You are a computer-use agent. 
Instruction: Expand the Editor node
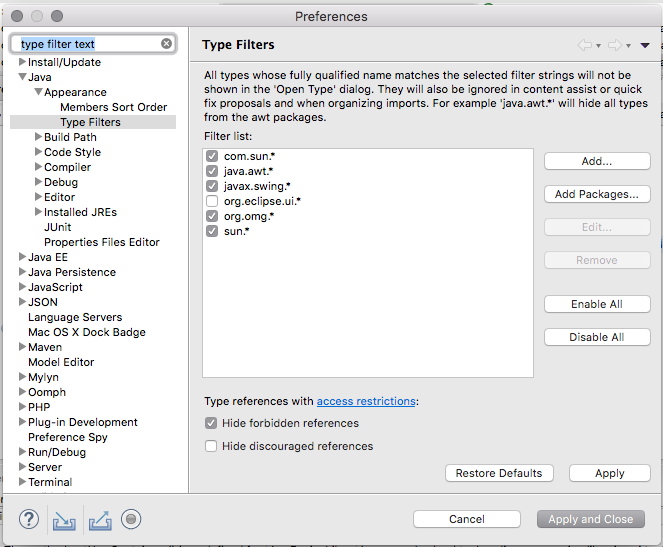(x=38, y=197)
